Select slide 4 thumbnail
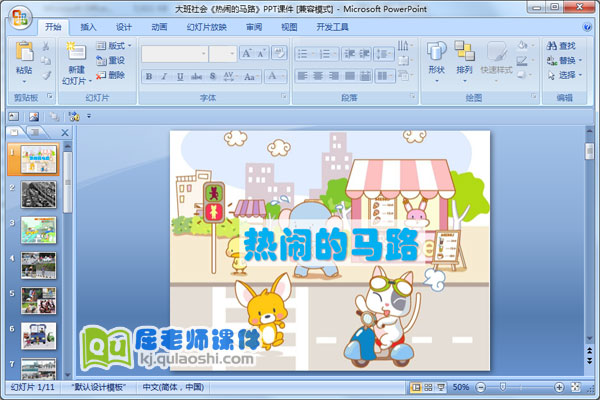Screen dimensions: 600x400 (x=38, y=265)
